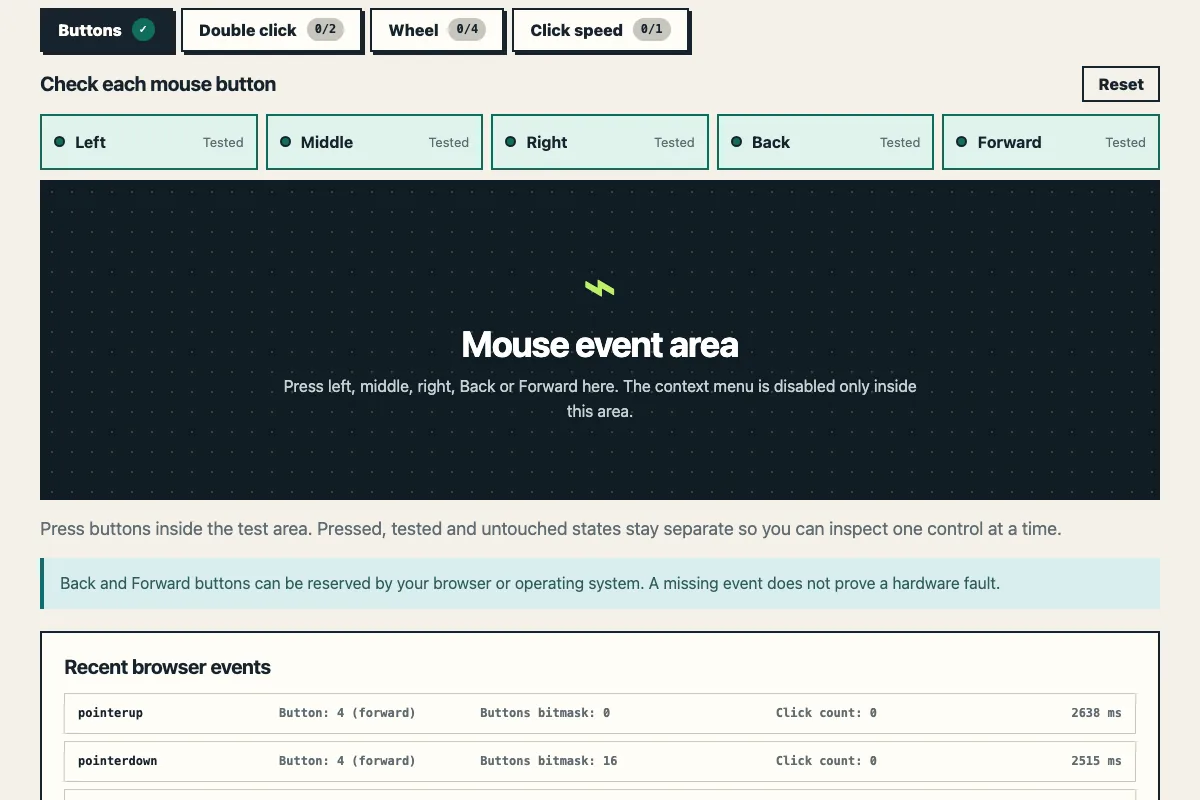The height and width of the screenshot is (800, 1200).
Task: Click the 0/1 badge on Click speed
Action: (x=651, y=30)
